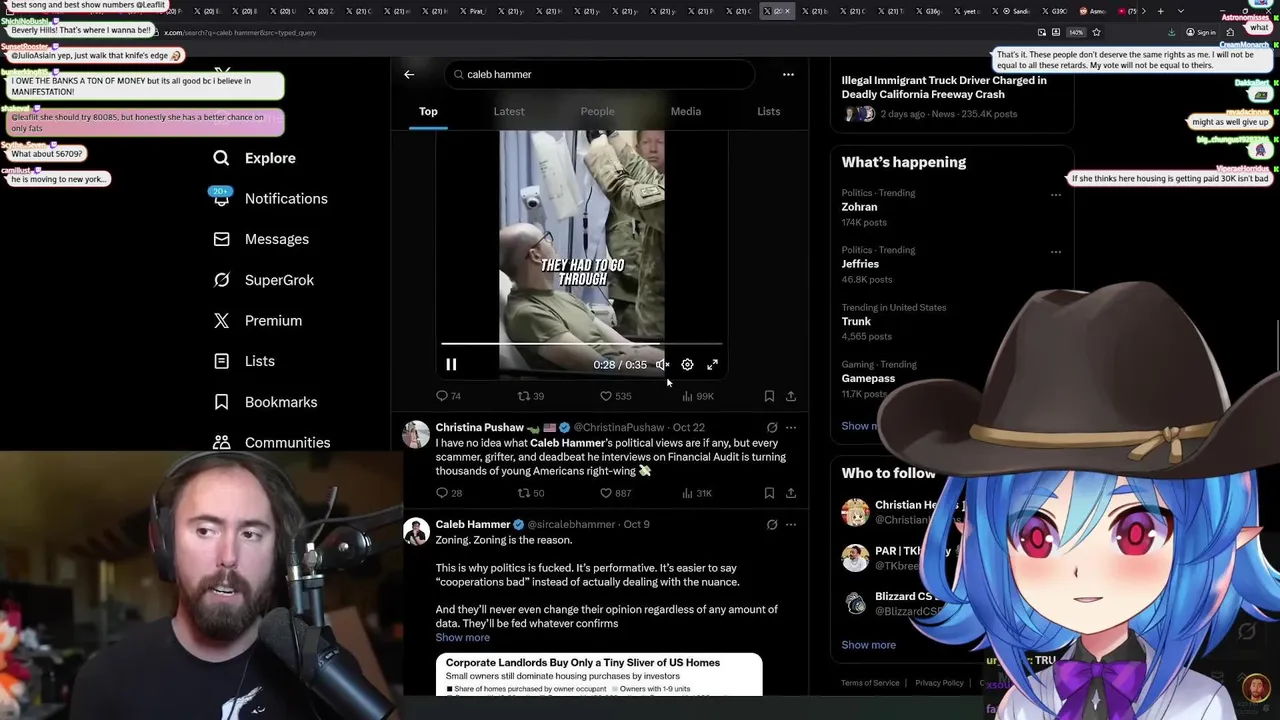Pause the playing video

tap(451, 365)
